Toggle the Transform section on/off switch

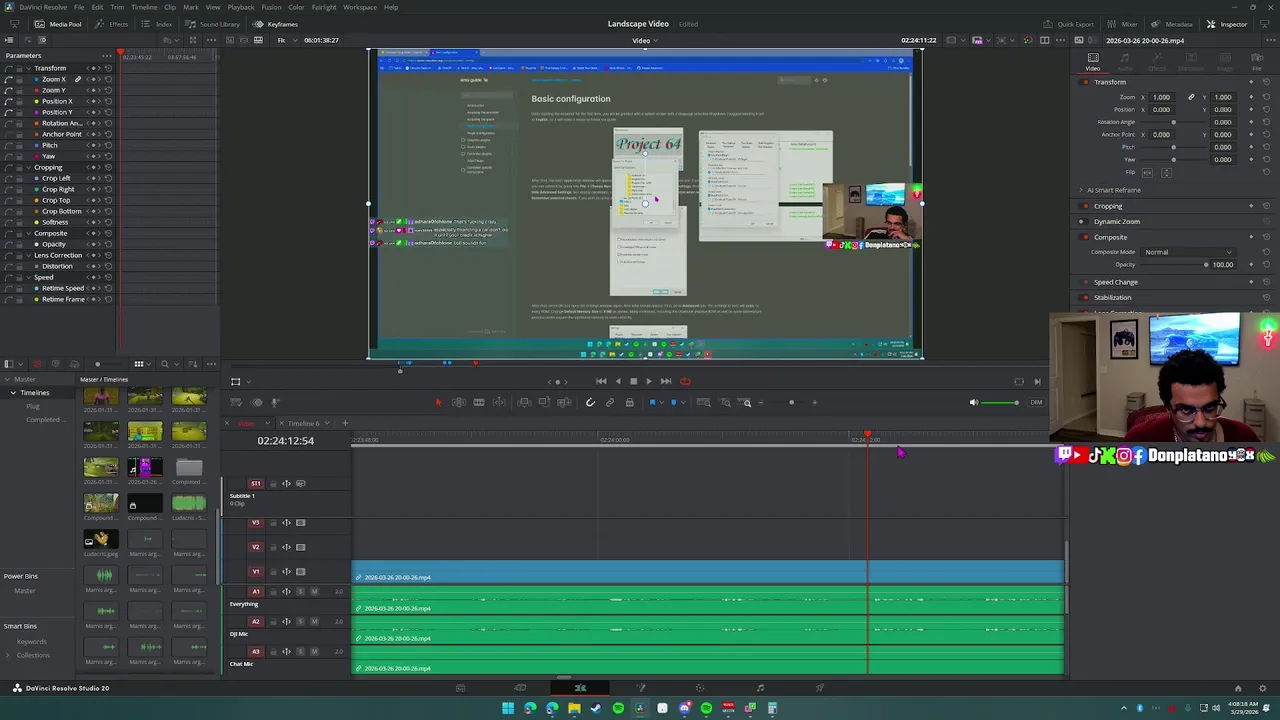(1085, 82)
